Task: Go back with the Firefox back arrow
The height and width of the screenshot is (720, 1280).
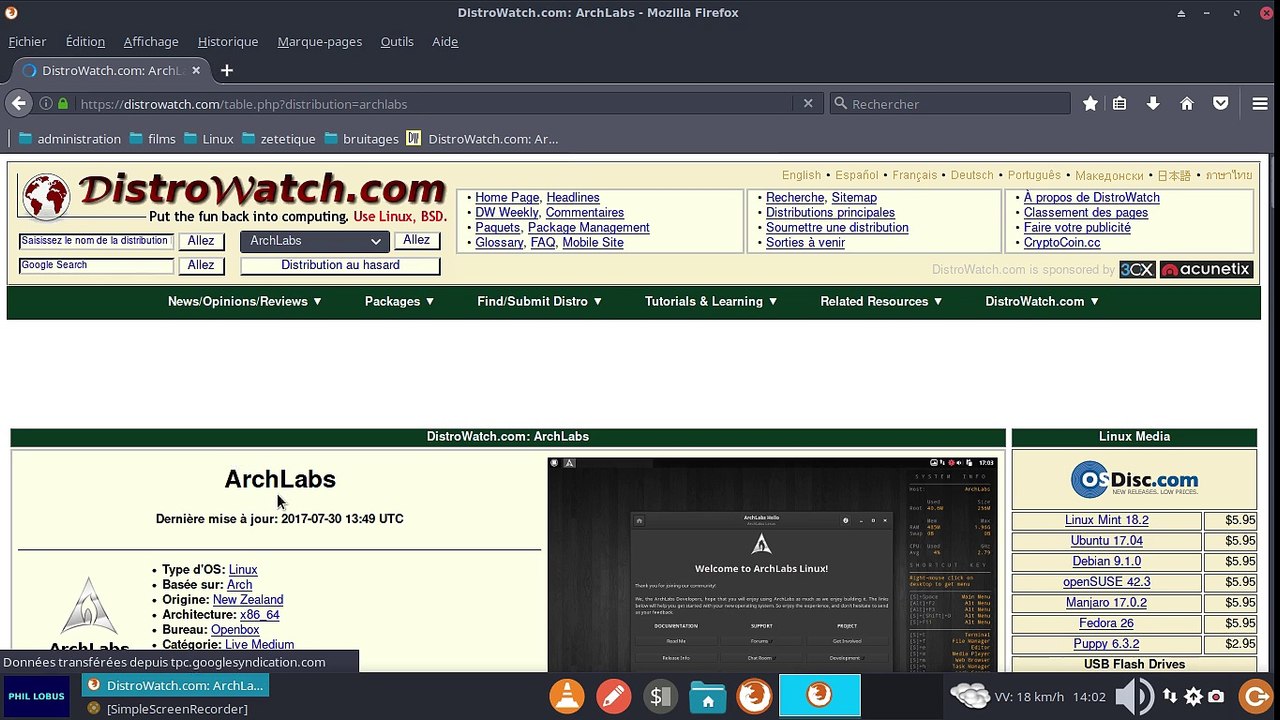Action: (18, 103)
